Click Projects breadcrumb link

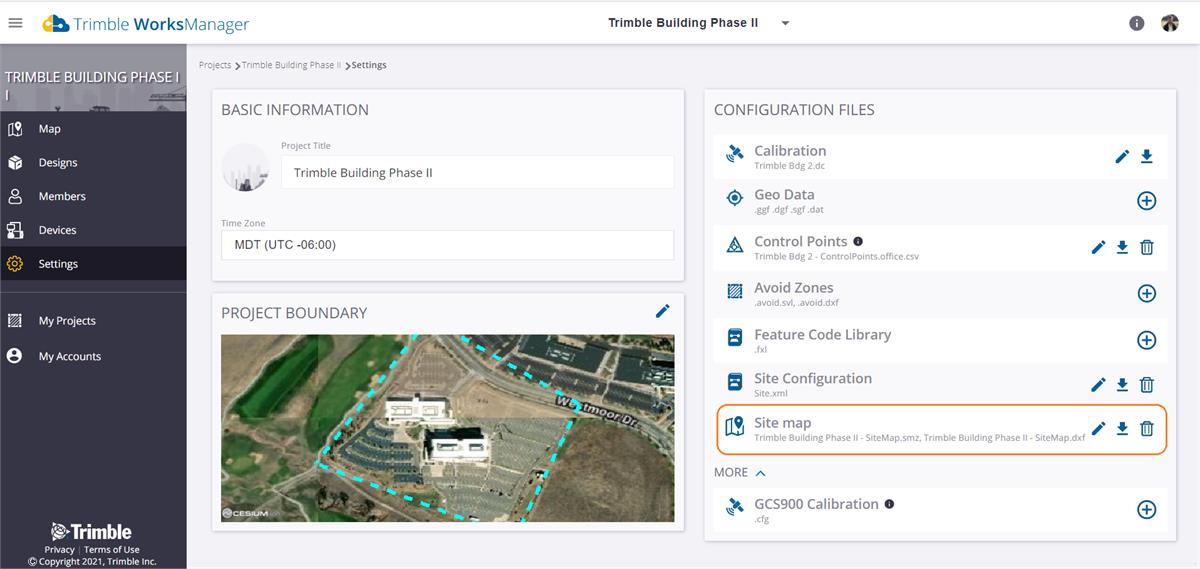pyautogui.click(x=215, y=65)
